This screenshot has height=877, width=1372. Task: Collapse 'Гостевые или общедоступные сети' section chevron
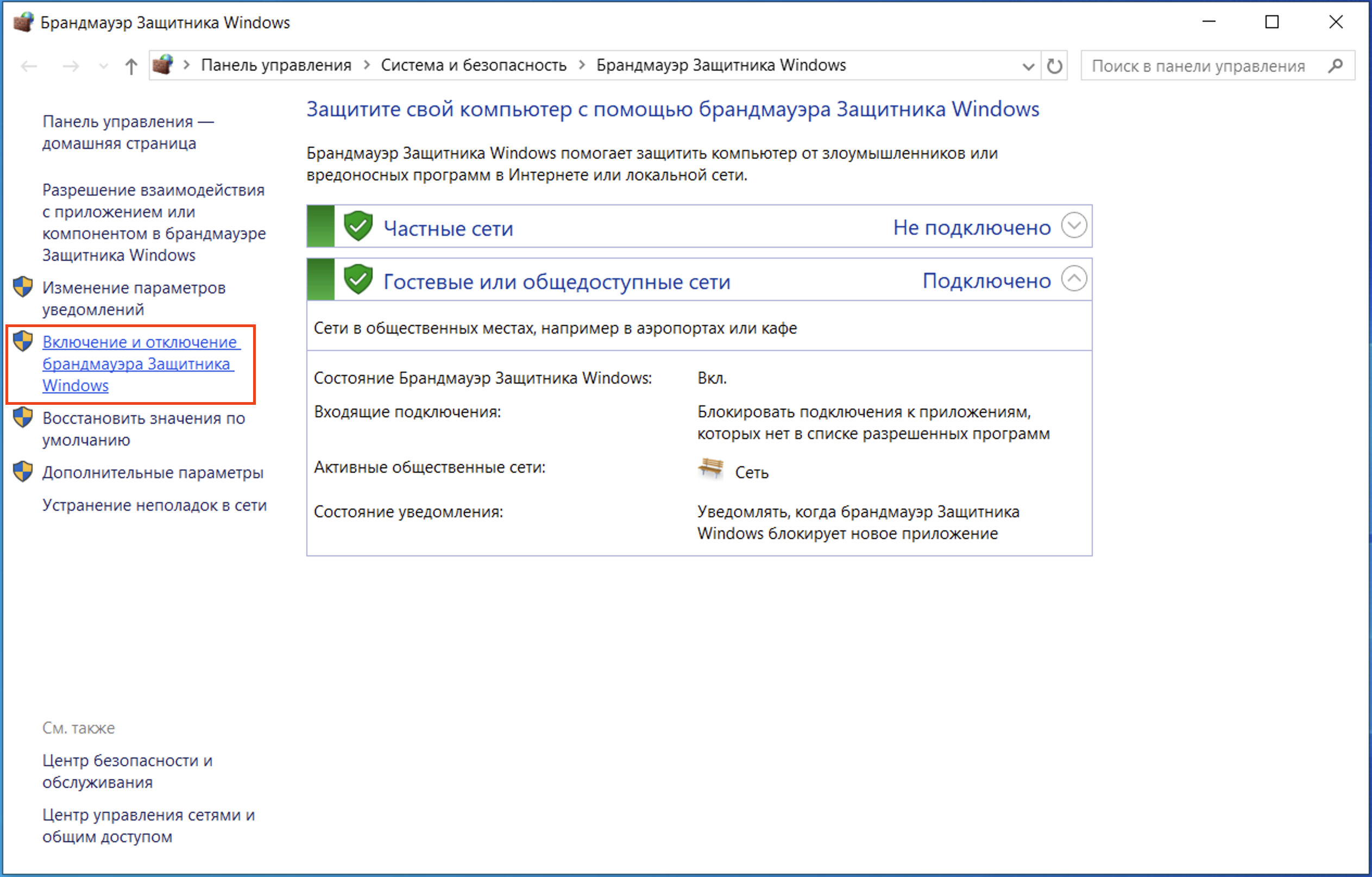pyautogui.click(x=1074, y=279)
